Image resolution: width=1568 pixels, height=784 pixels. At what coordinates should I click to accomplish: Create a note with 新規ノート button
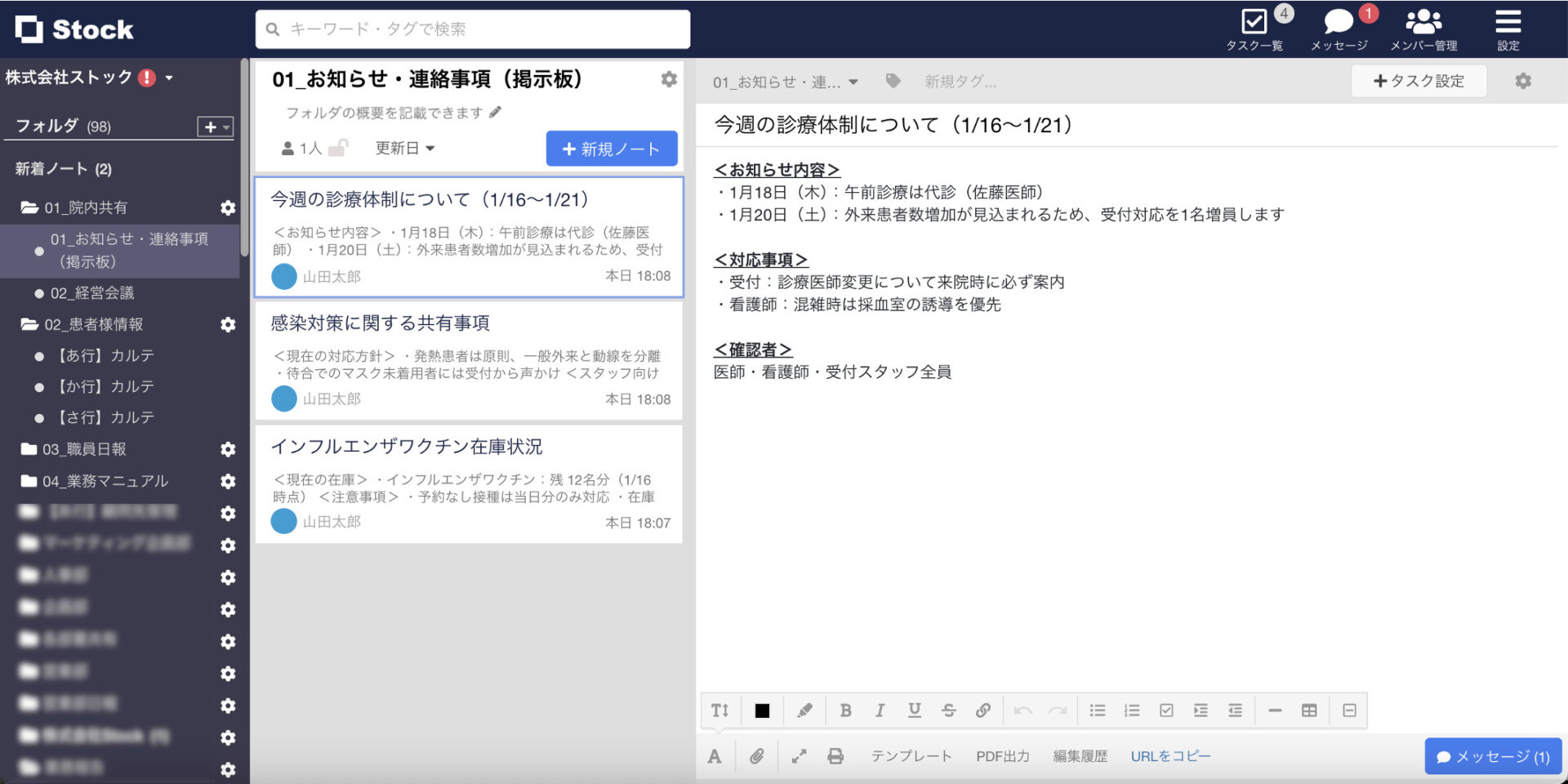tap(612, 148)
